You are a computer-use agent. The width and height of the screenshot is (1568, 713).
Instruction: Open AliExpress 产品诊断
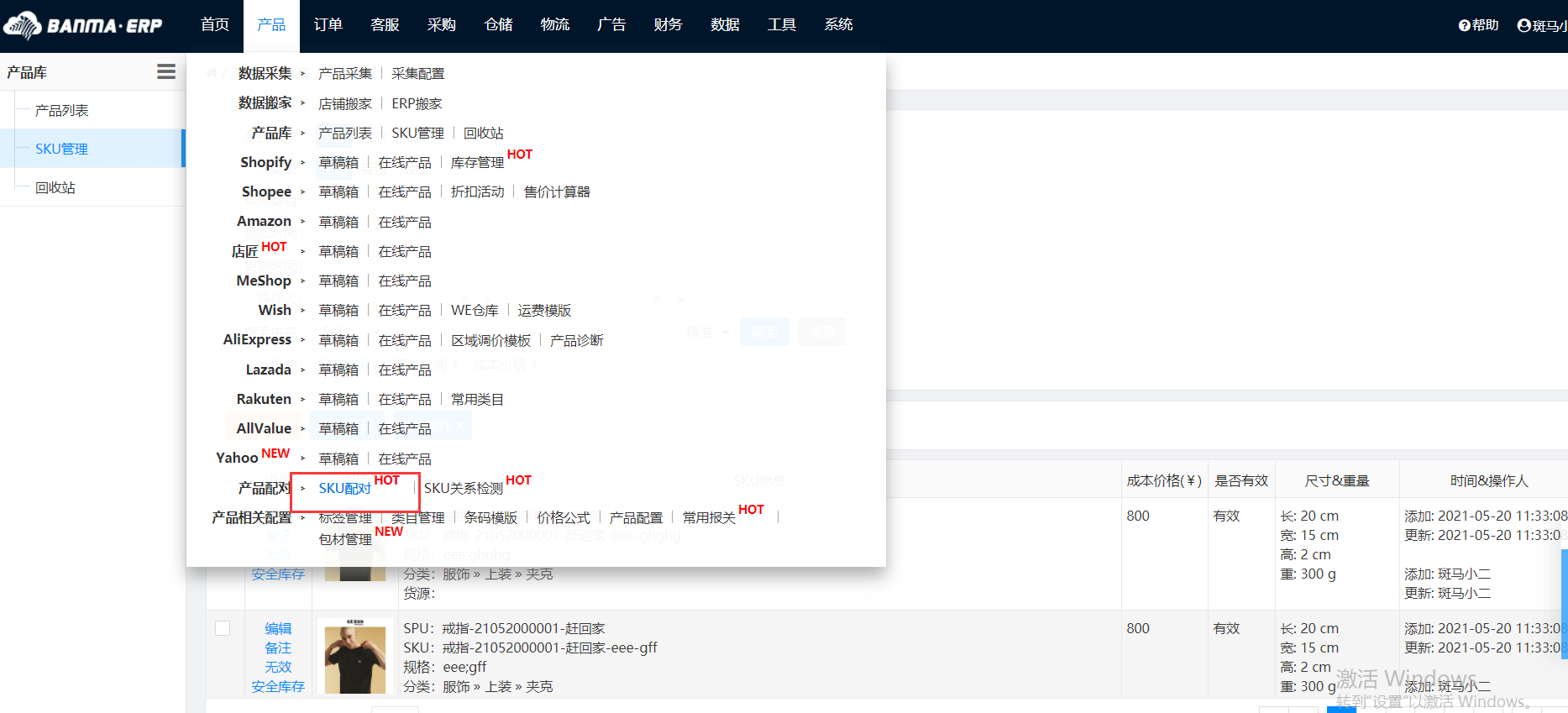[577, 340]
